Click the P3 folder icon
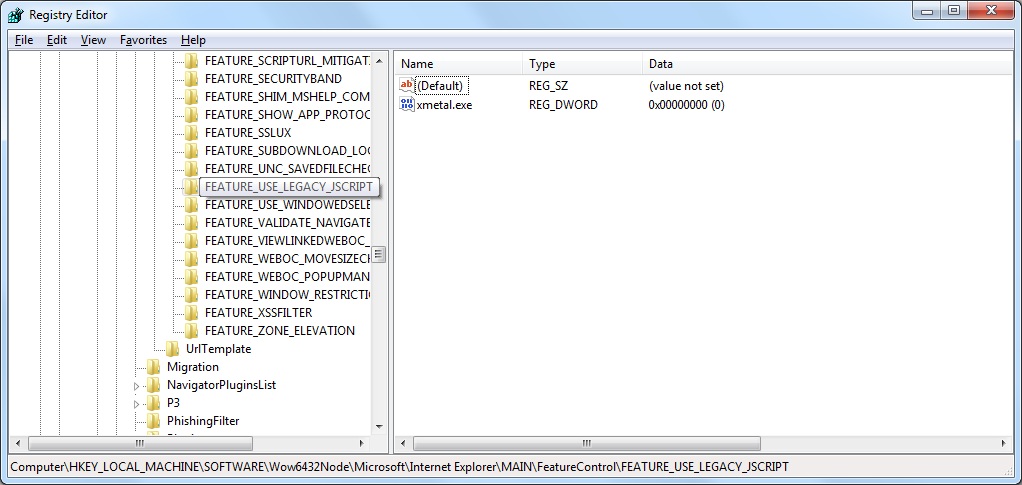 153,403
